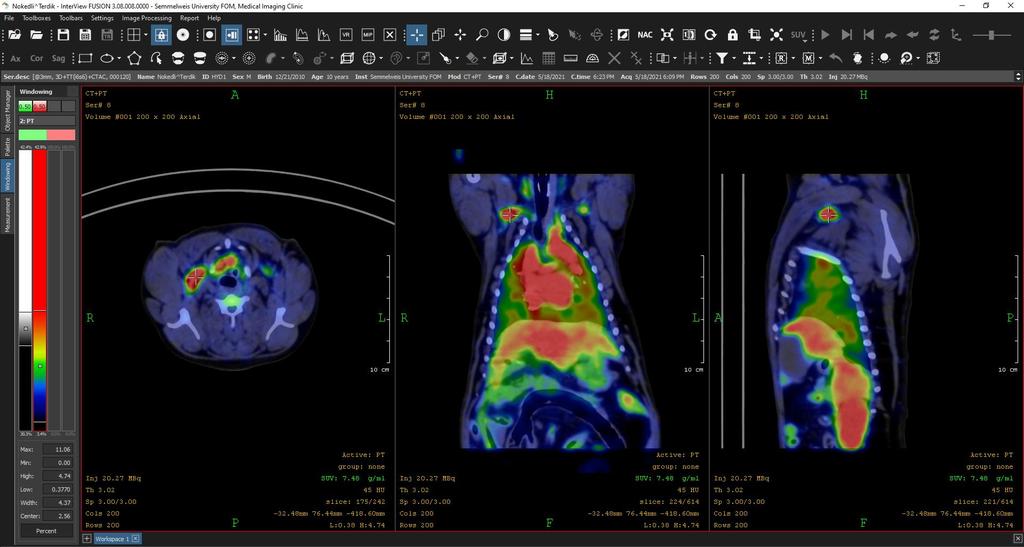Open the Object Manager side tab

[8, 110]
